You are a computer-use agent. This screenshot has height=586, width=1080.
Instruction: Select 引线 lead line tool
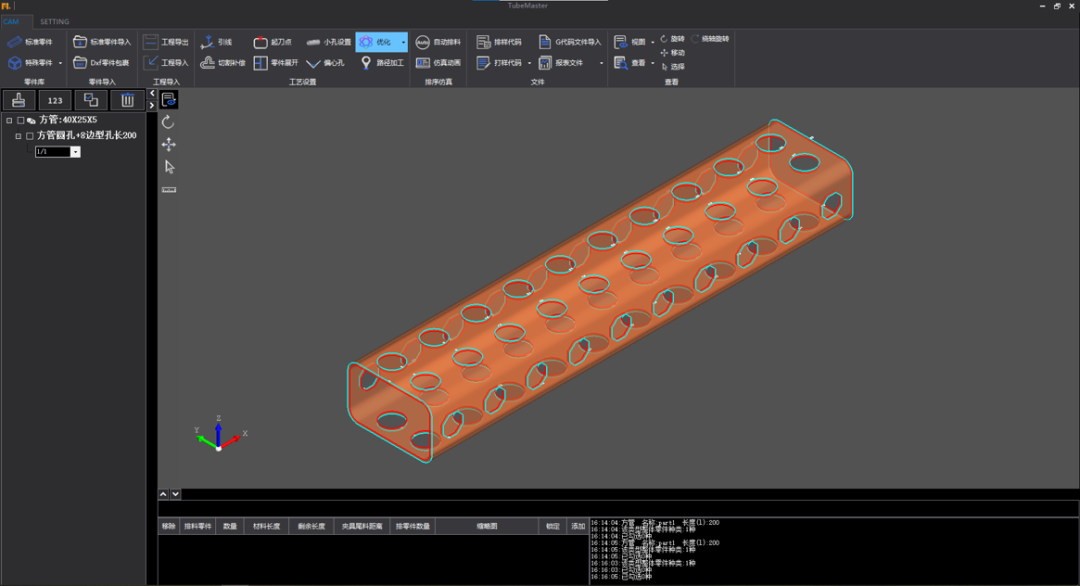pyautogui.click(x=216, y=42)
